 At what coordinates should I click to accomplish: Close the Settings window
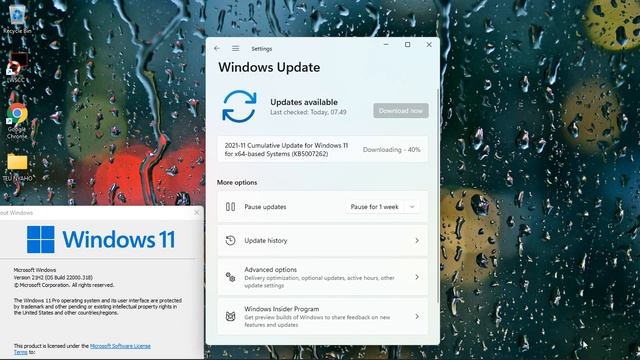[x=429, y=44]
